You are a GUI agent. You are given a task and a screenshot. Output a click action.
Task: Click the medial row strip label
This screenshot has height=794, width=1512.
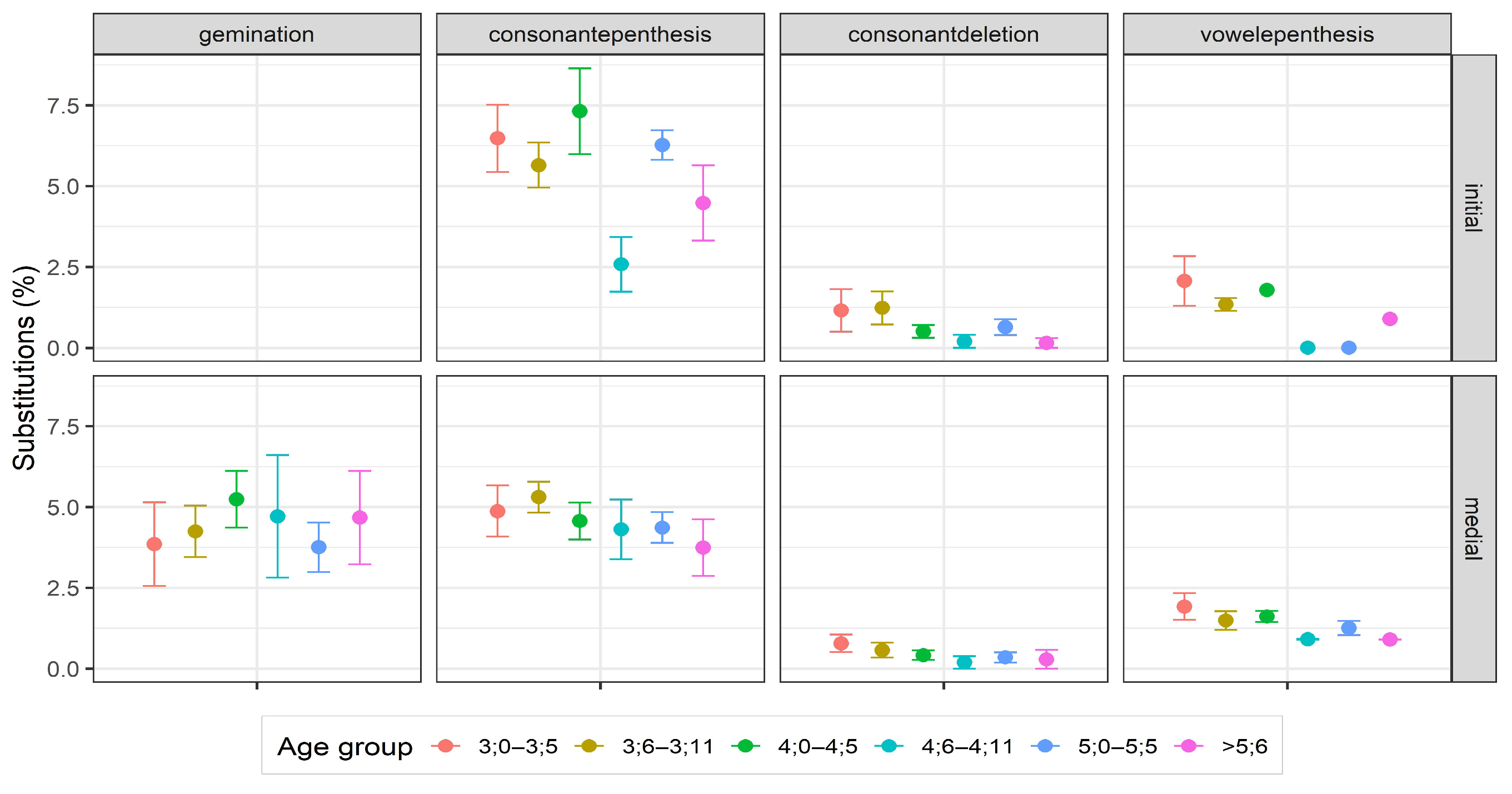[1473, 529]
